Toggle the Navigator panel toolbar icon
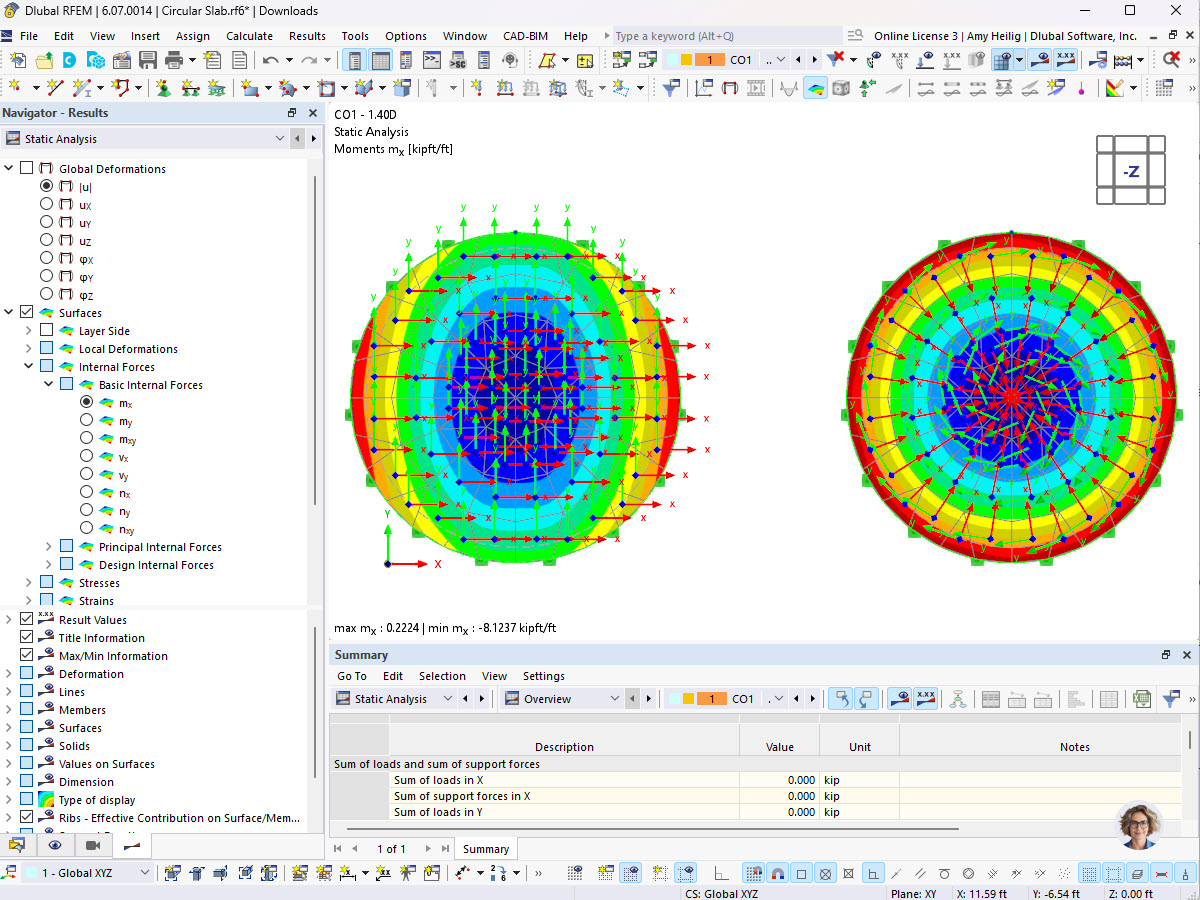This screenshot has width=1200, height=900. point(355,60)
